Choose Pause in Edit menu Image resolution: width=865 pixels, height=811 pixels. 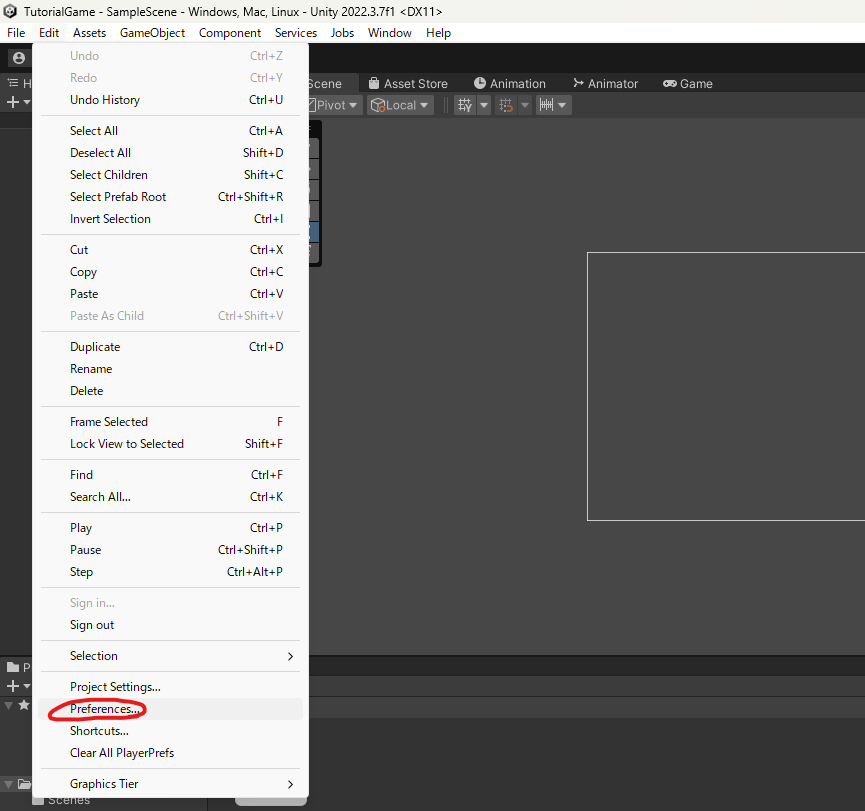pyautogui.click(x=170, y=550)
